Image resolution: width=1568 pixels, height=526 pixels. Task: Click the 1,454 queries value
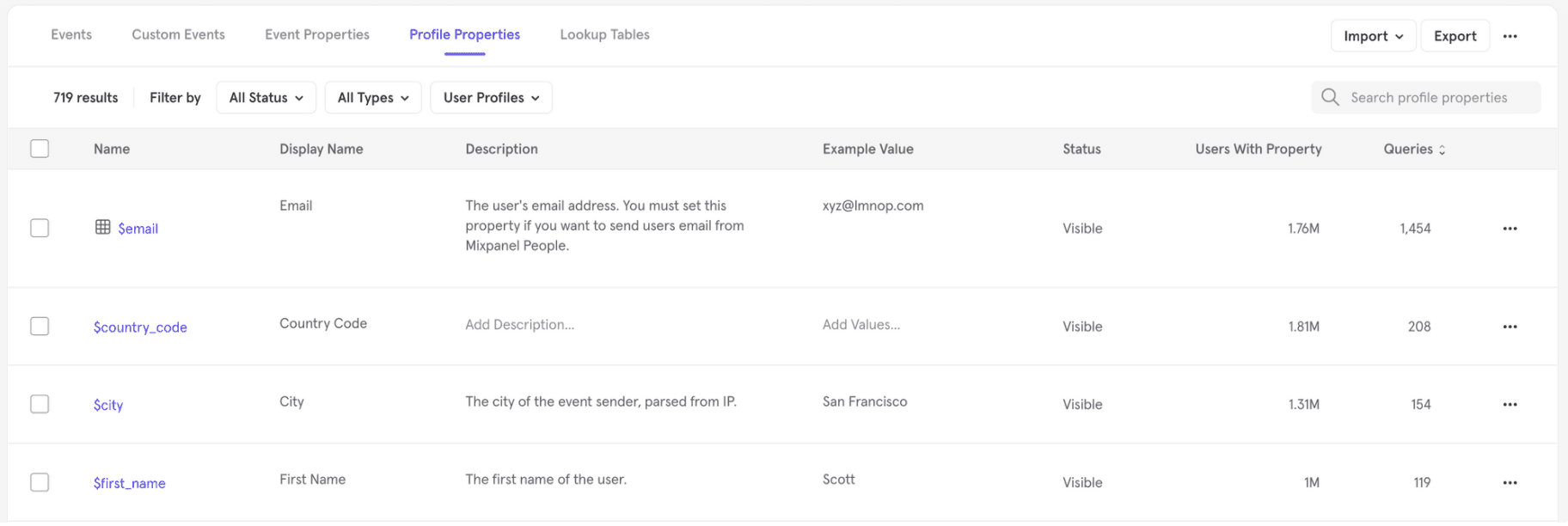(1415, 229)
